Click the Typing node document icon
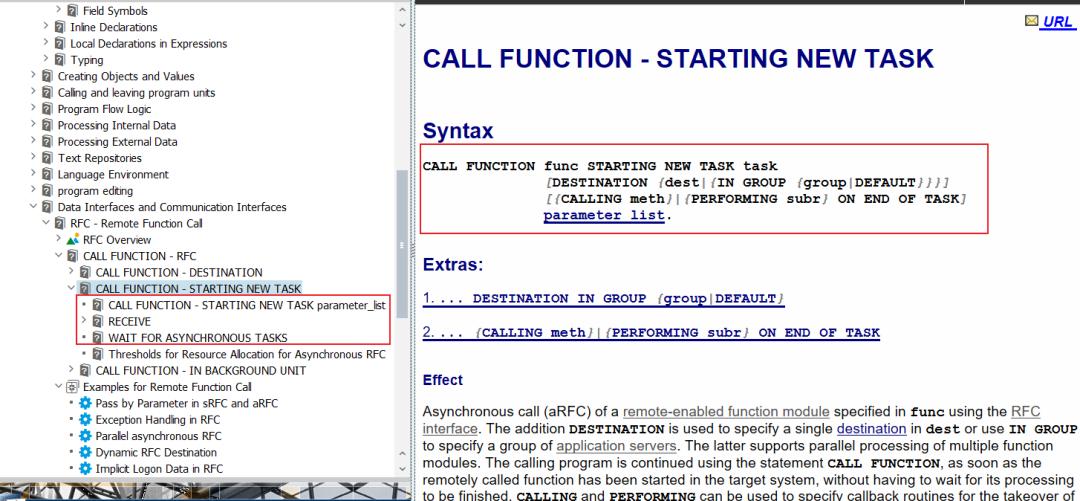This screenshot has height=501, width=1080. (61, 60)
